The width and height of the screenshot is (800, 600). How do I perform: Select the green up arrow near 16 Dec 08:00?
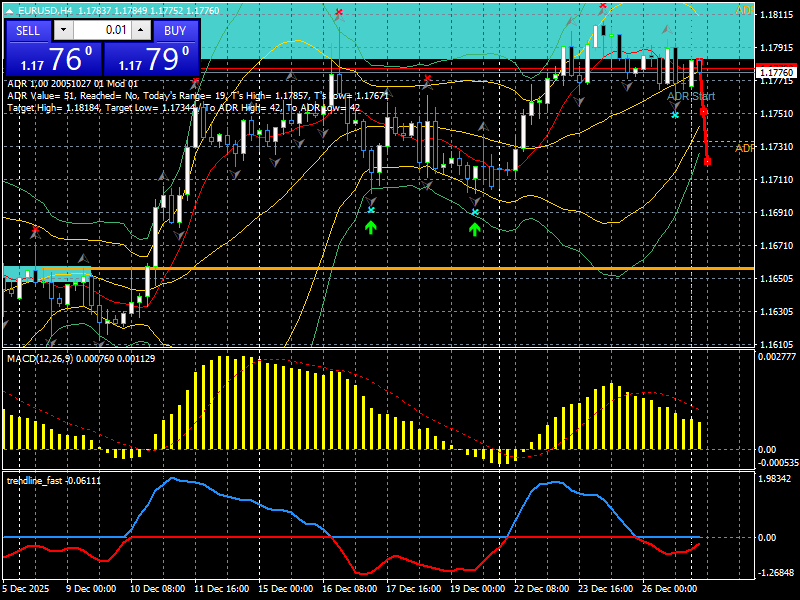(371, 228)
